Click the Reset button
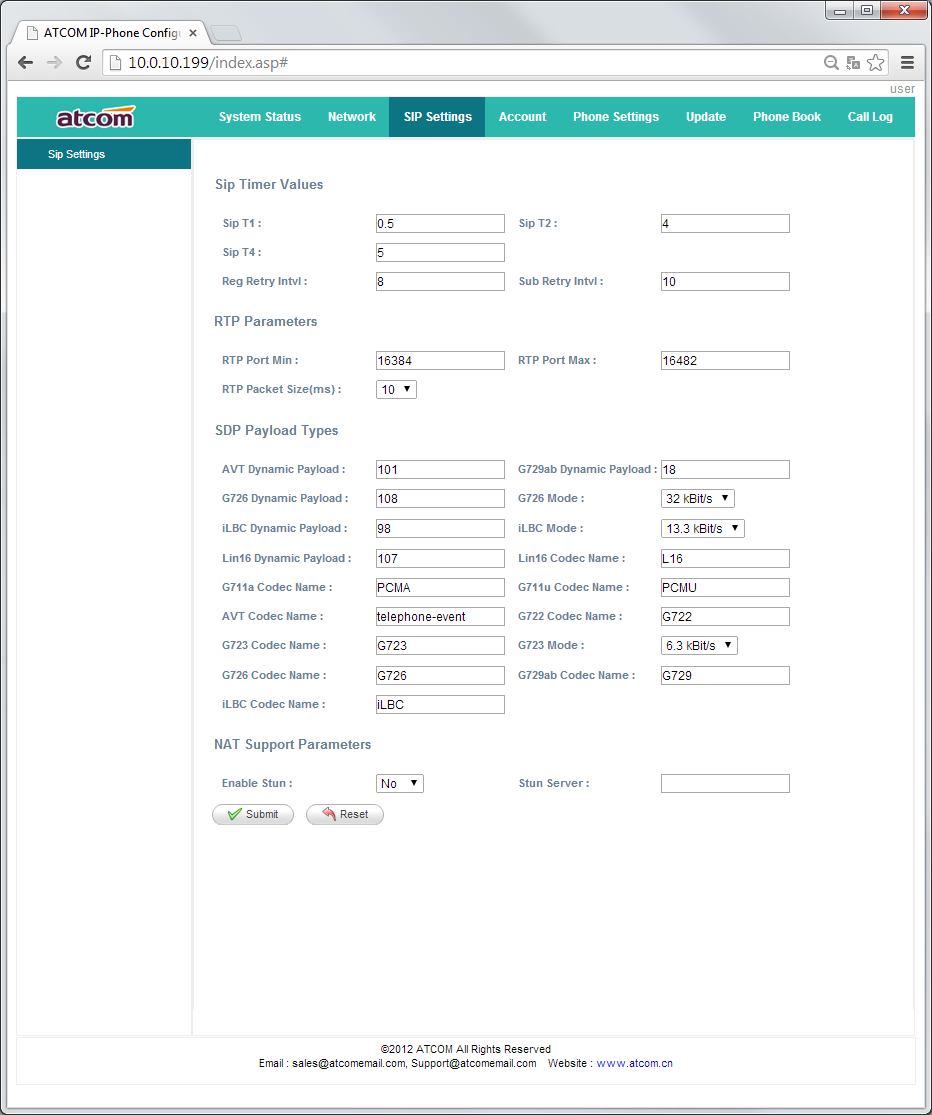This screenshot has width=932, height=1115. [345, 815]
